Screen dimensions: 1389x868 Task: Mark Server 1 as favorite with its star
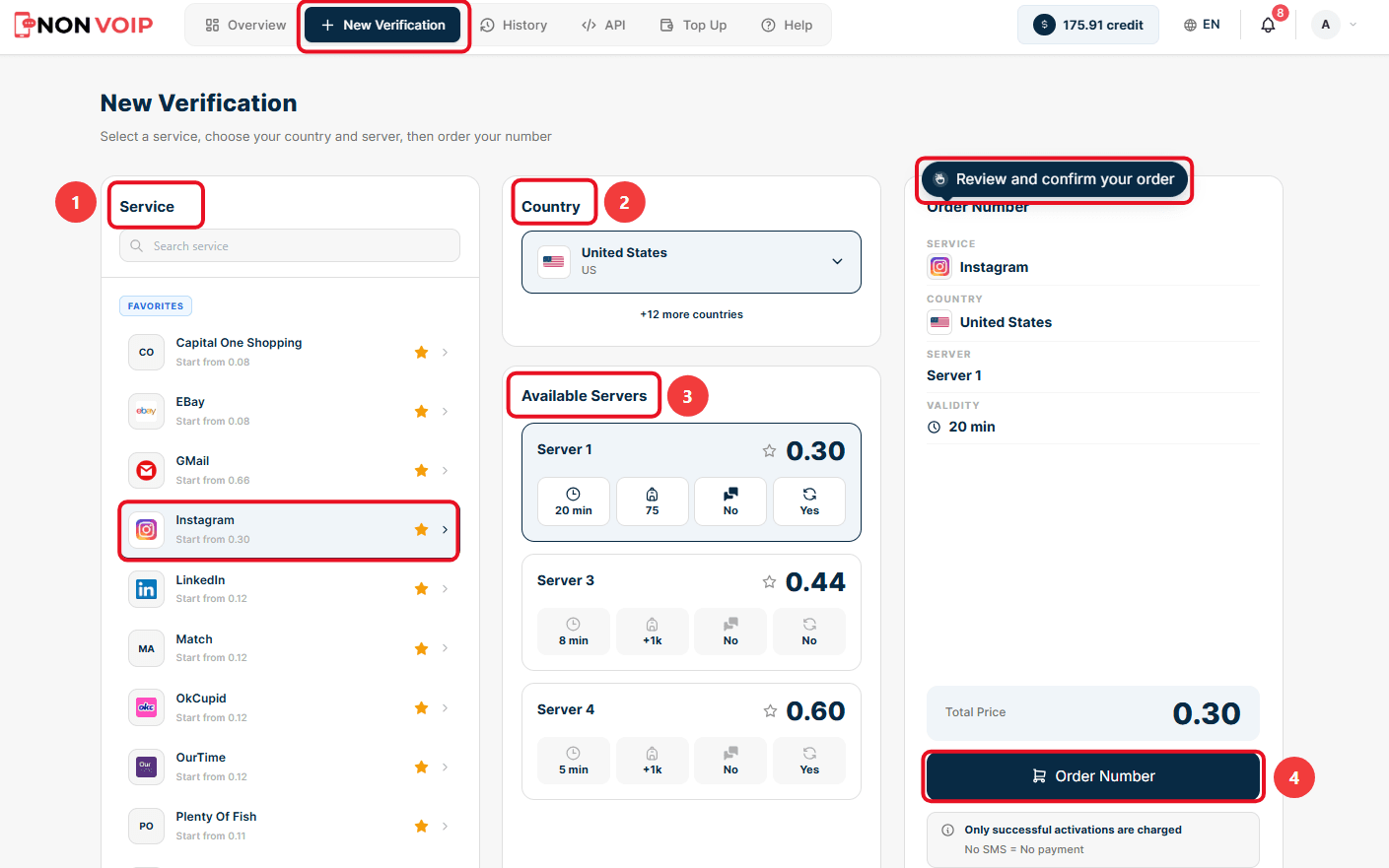tap(769, 450)
